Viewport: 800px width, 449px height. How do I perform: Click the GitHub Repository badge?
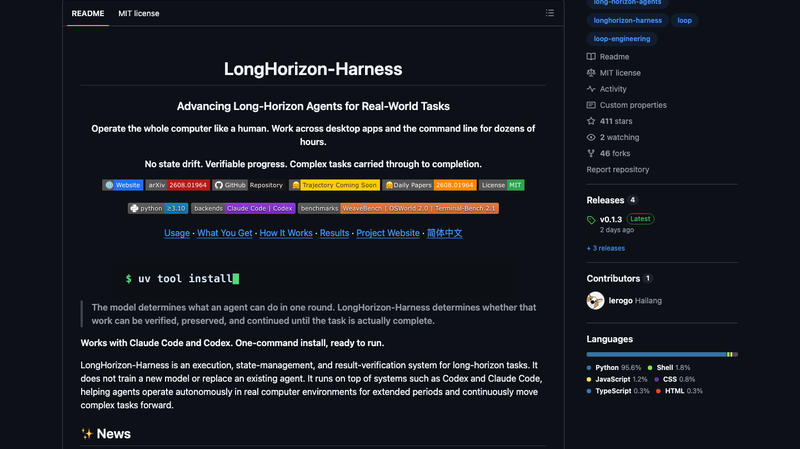[x=248, y=185]
